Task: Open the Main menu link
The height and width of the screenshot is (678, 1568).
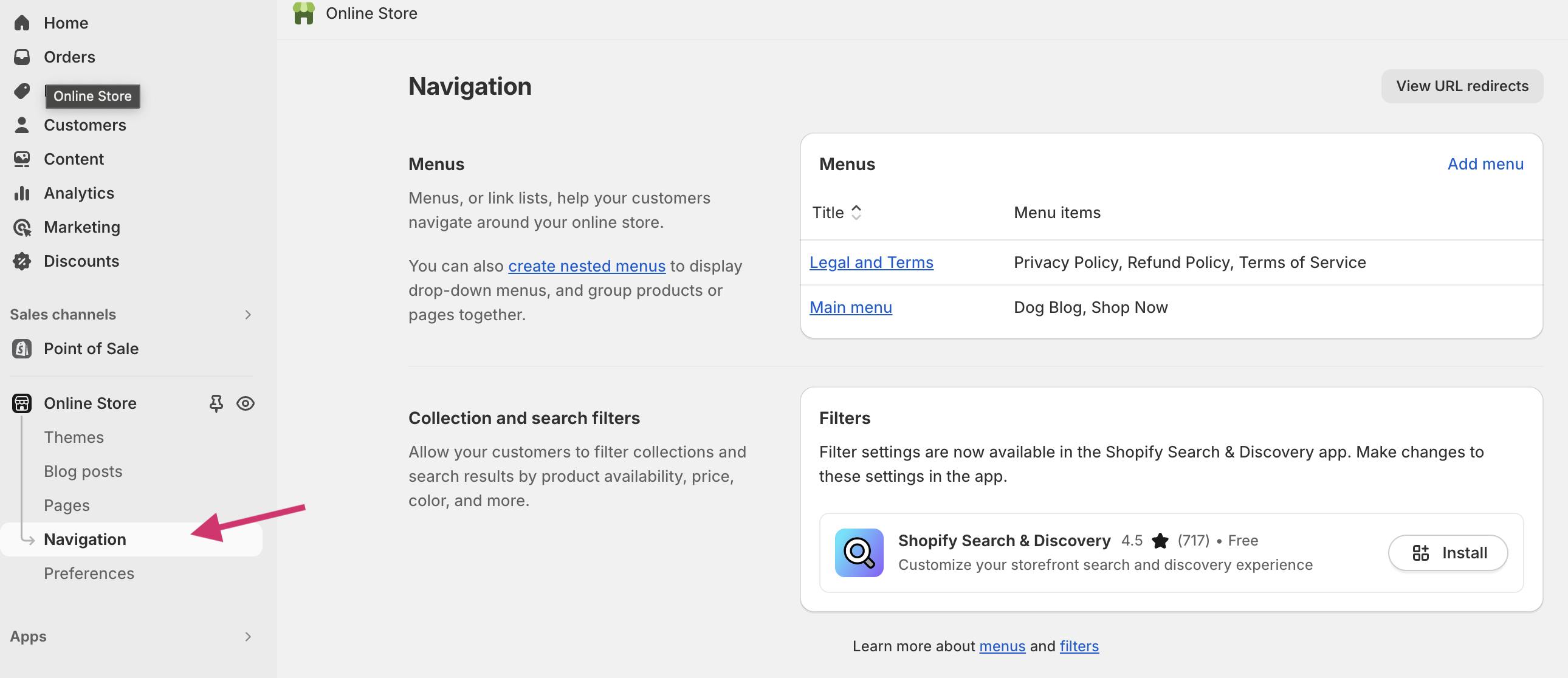Action: (x=850, y=308)
